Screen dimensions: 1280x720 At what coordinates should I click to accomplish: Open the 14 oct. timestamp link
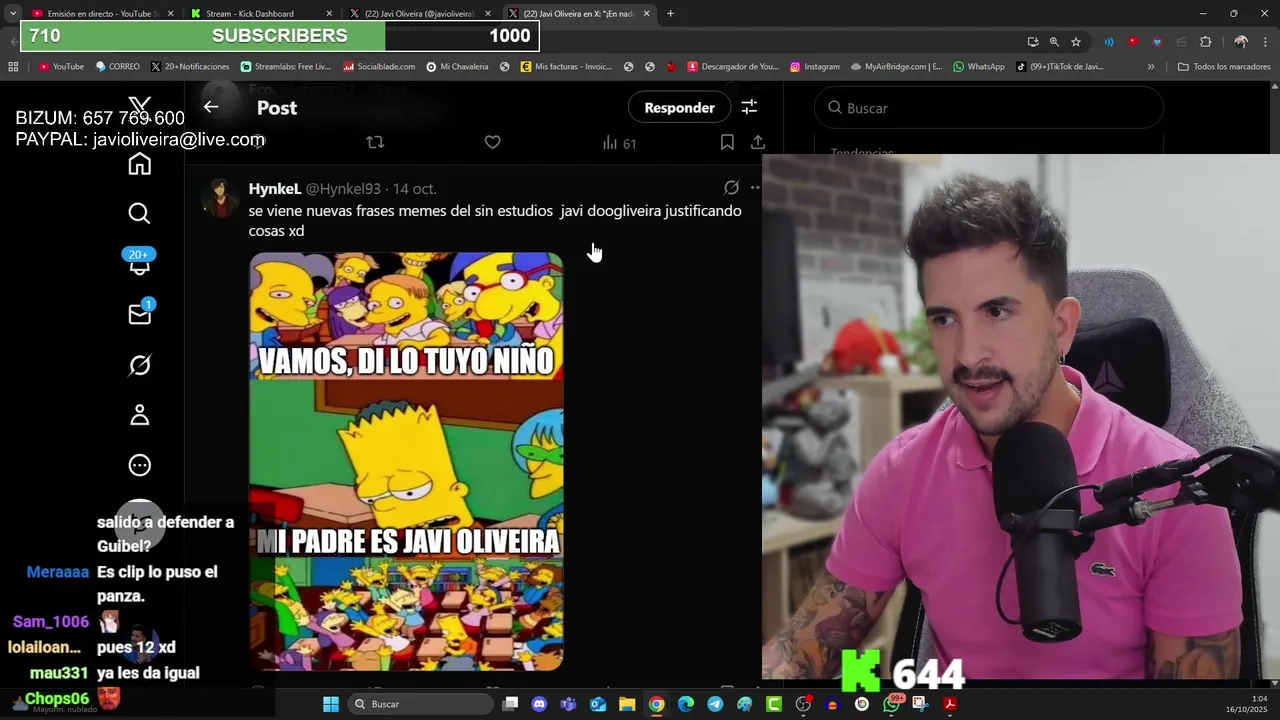414,188
